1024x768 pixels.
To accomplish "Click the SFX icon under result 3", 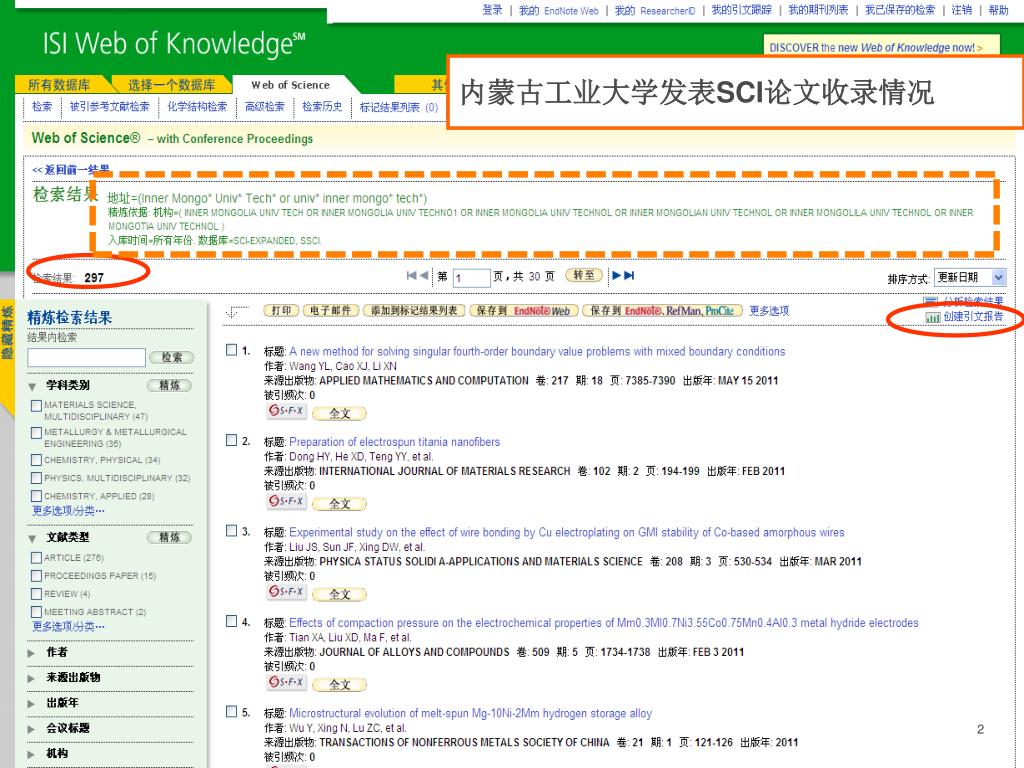I will pyautogui.click(x=286, y=592).
